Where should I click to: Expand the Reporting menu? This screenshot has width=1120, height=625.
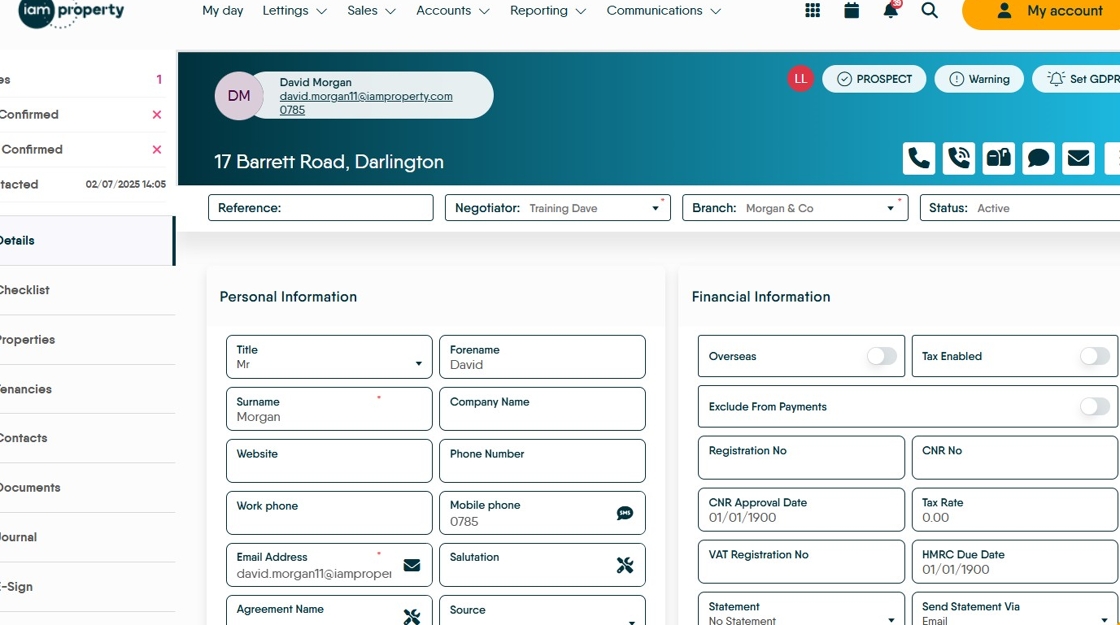click(548, 11)
